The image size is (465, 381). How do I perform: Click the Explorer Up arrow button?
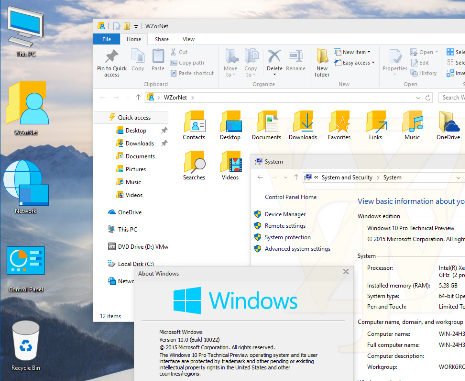coord(138,97)
